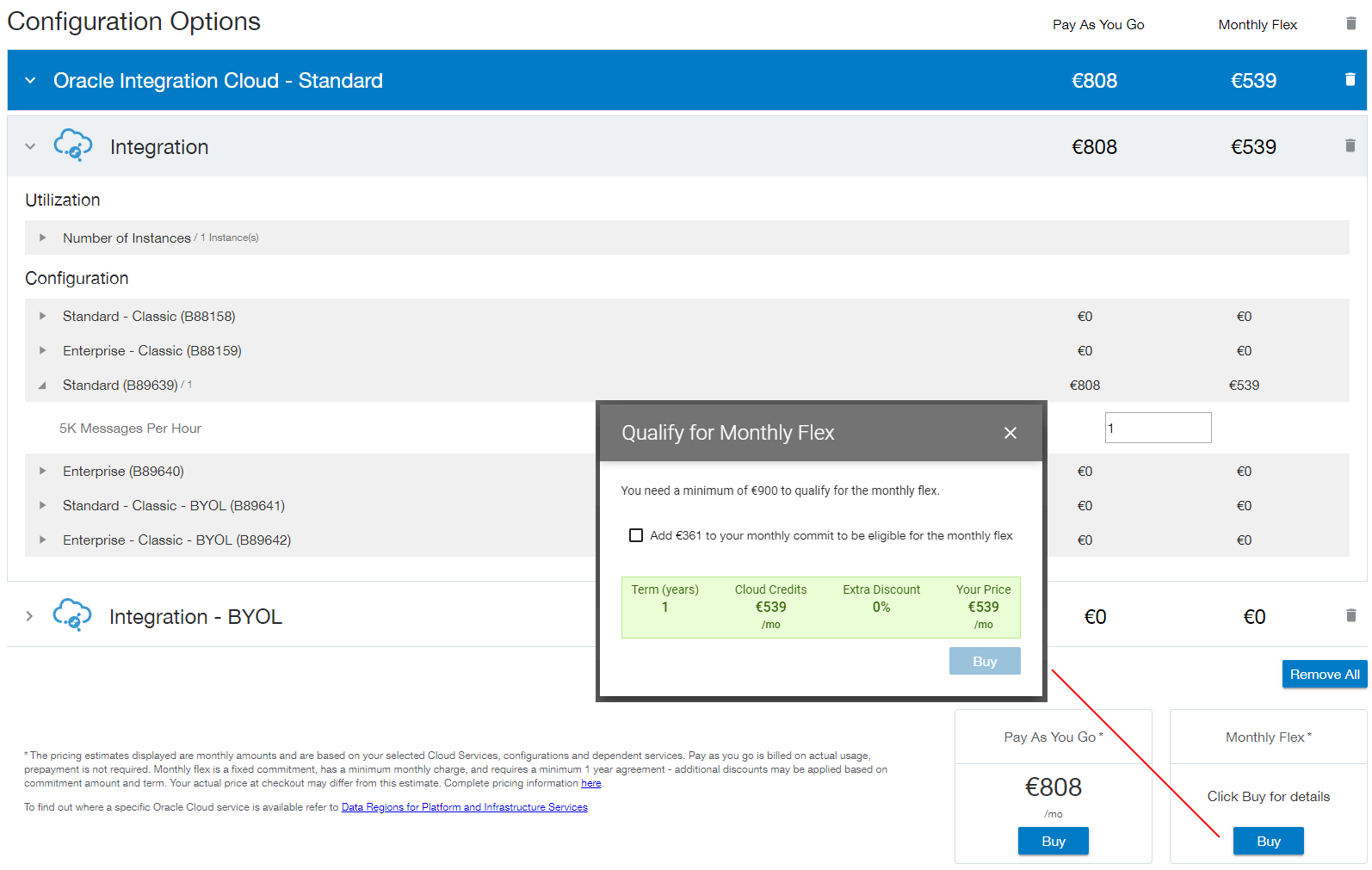Screen dimensions: 1372x870
Task: Click Buy under Monthly Flex card
Action: click(x=1268, y=841)
